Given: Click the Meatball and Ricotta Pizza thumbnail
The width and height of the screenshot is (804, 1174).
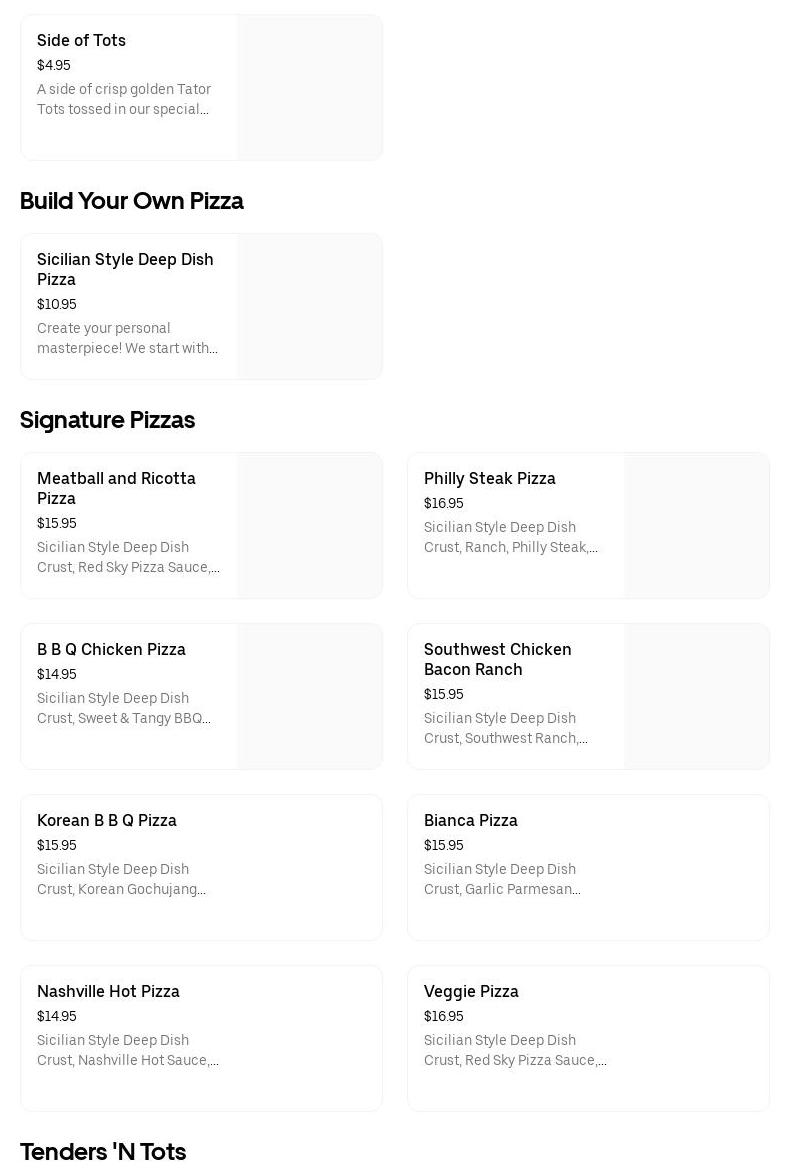Looking at the screenshot, I should (310, 526).
